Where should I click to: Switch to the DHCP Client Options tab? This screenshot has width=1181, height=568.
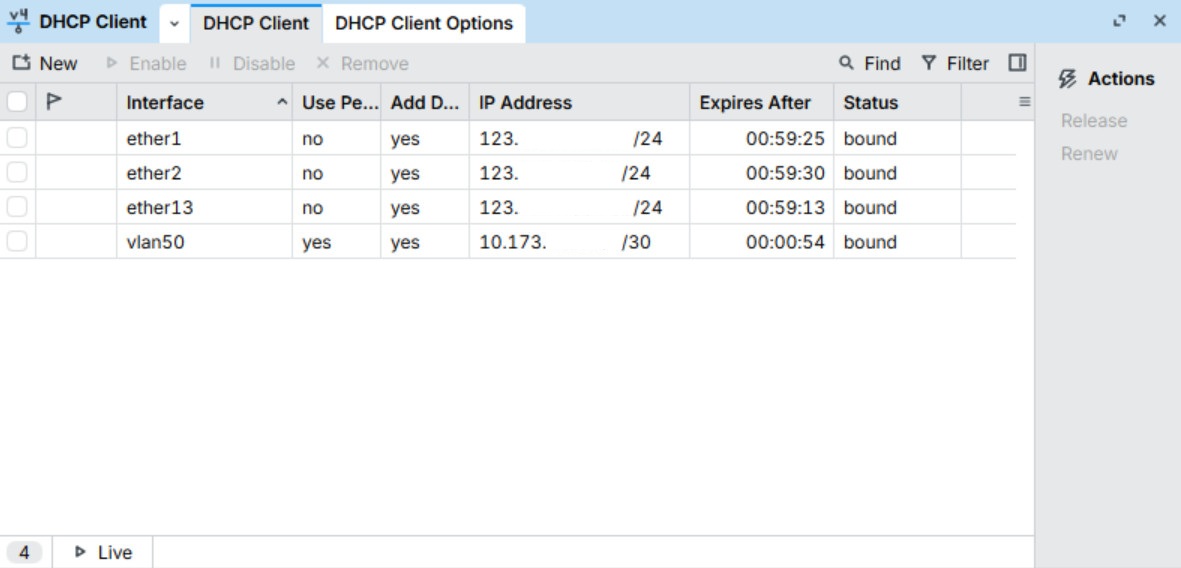tap(424, 23)
